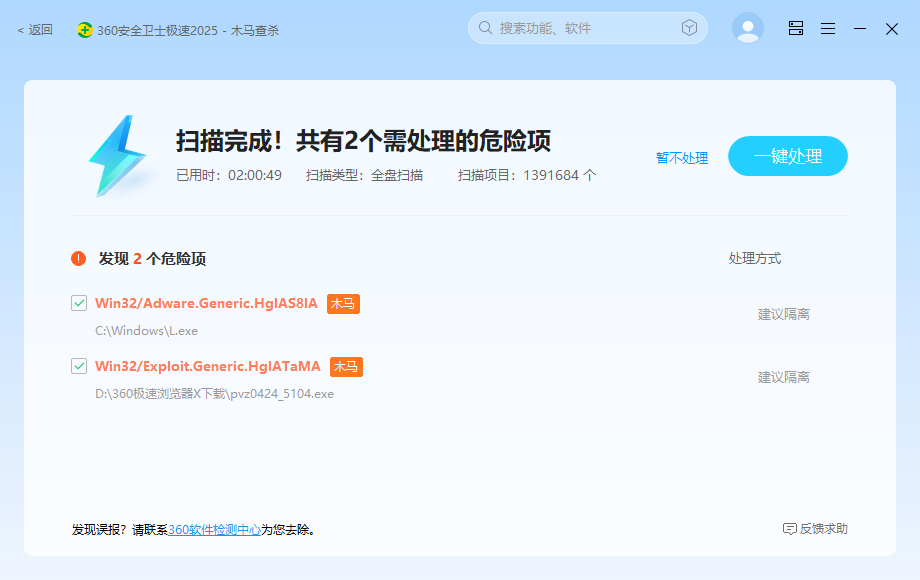
Task: Uncheck the Adware.Generic.HgIAS8IA checkbox
Action: (79, 303)
